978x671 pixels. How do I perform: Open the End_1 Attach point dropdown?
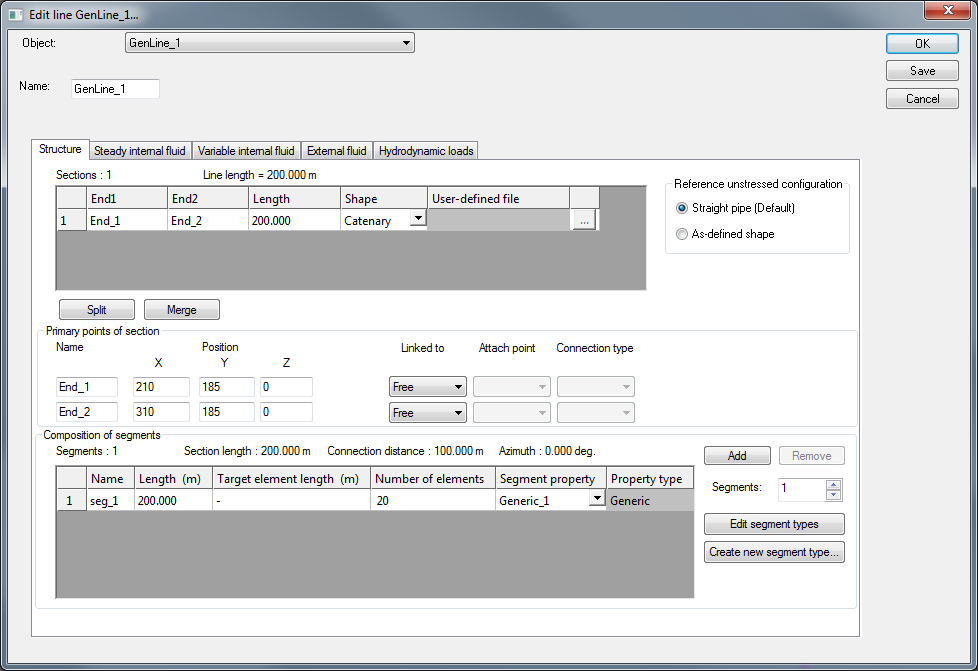511,387
